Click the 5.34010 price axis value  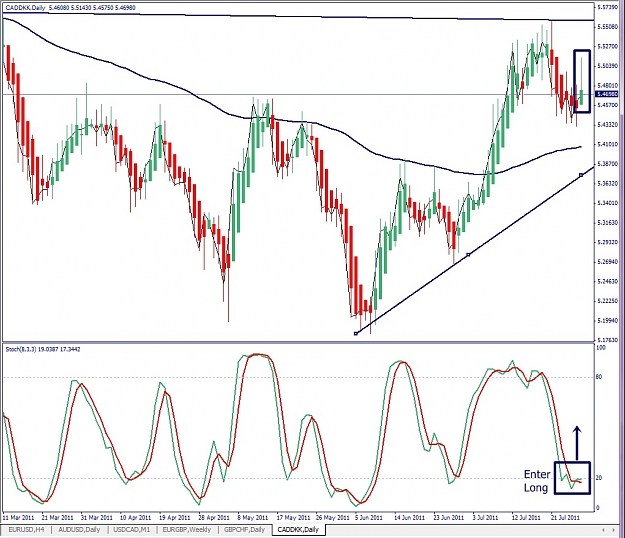[x=608, y=203]
